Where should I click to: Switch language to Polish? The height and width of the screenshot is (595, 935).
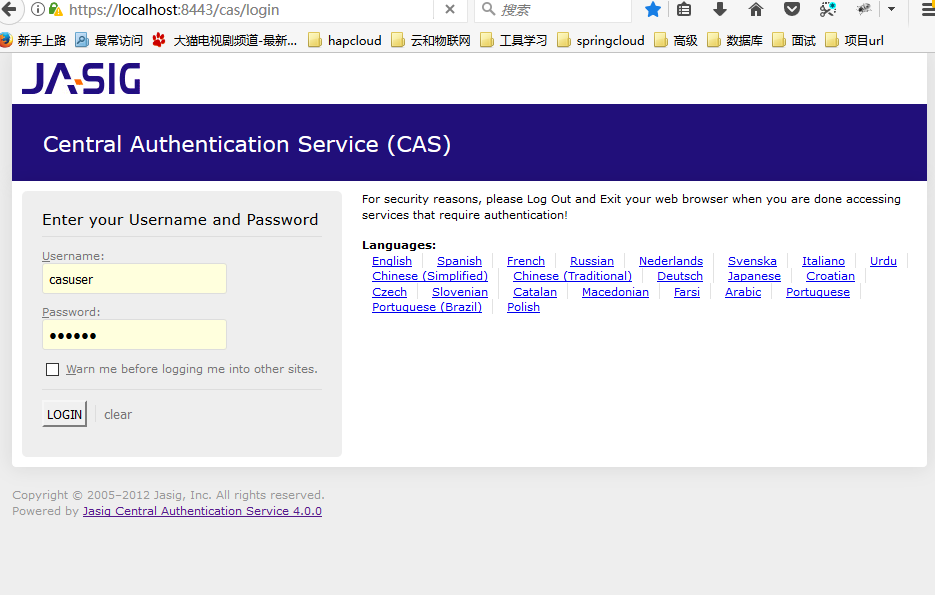coord(523,307)
